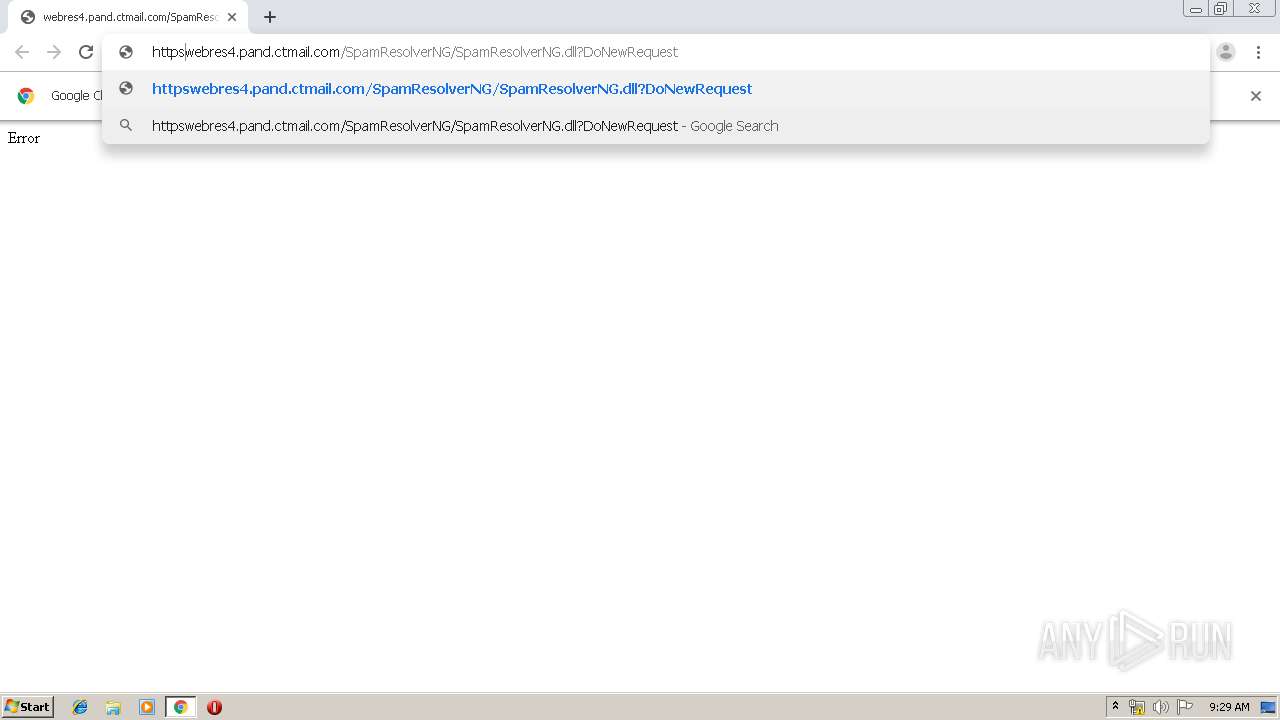Show hidden system tray icons
Viewport: 1280px width, 720px height.
[x=1115, y=707]
